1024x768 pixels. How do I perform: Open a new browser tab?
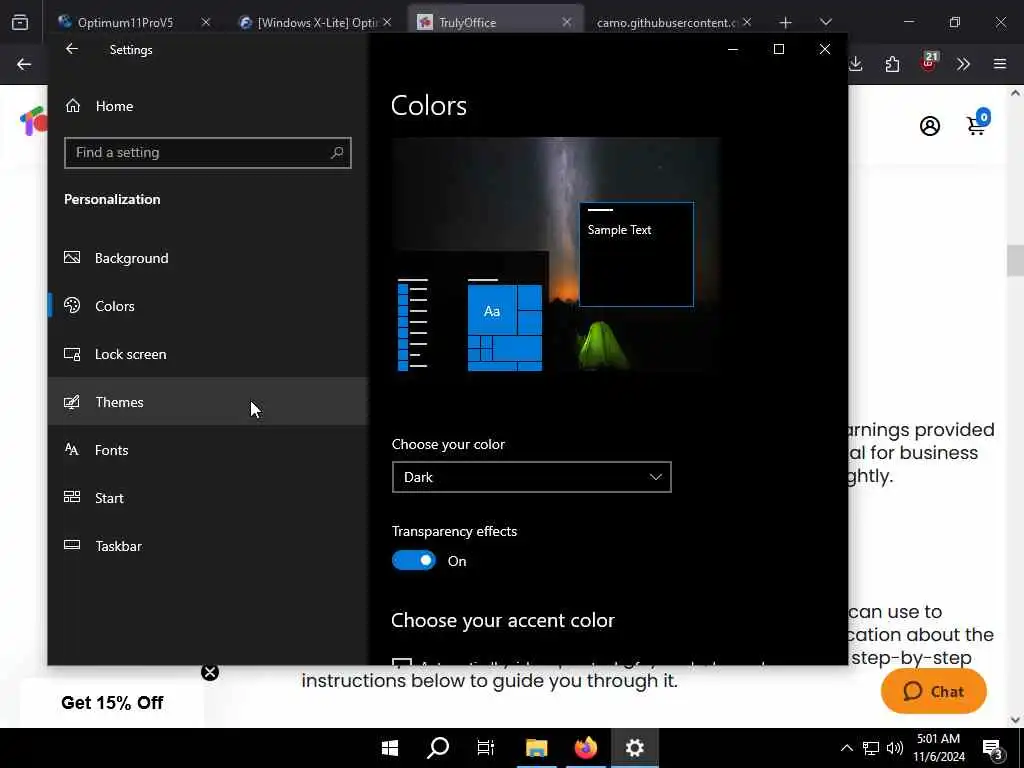786,23
